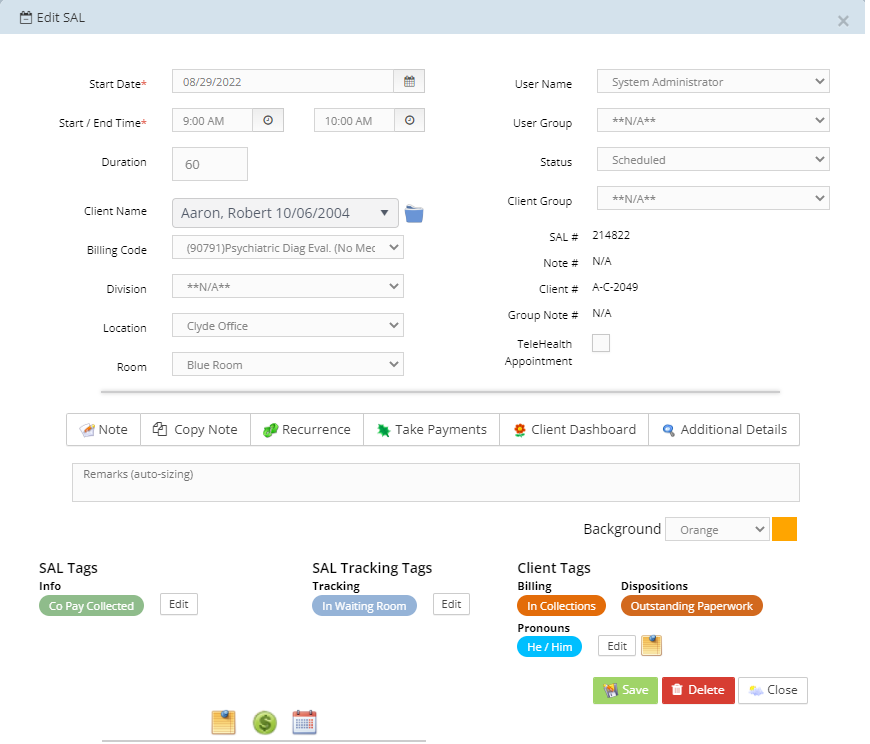Open the clock icon for the start time

tap(266, 119)
